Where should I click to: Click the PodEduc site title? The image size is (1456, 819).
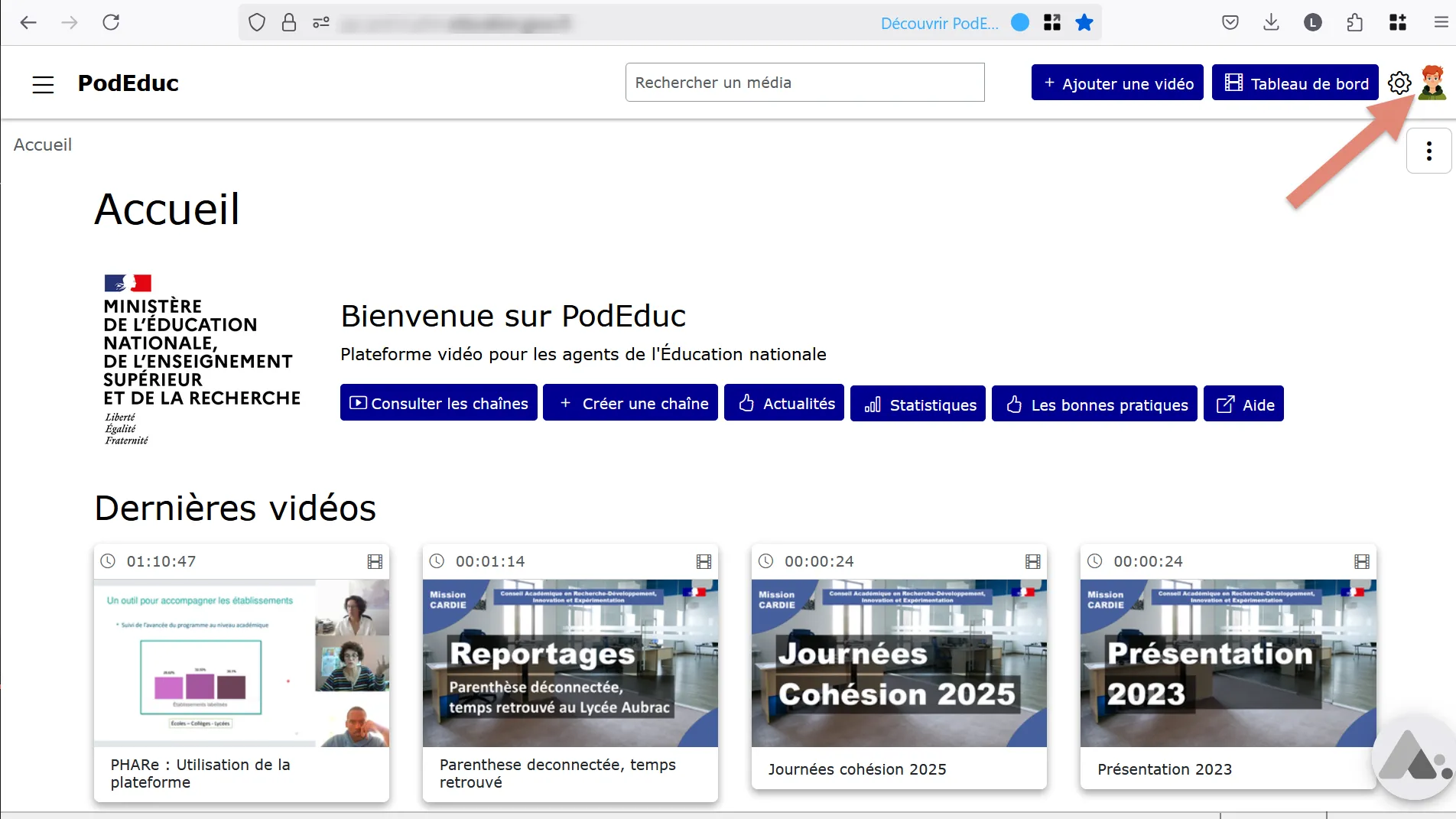(128, 83)
